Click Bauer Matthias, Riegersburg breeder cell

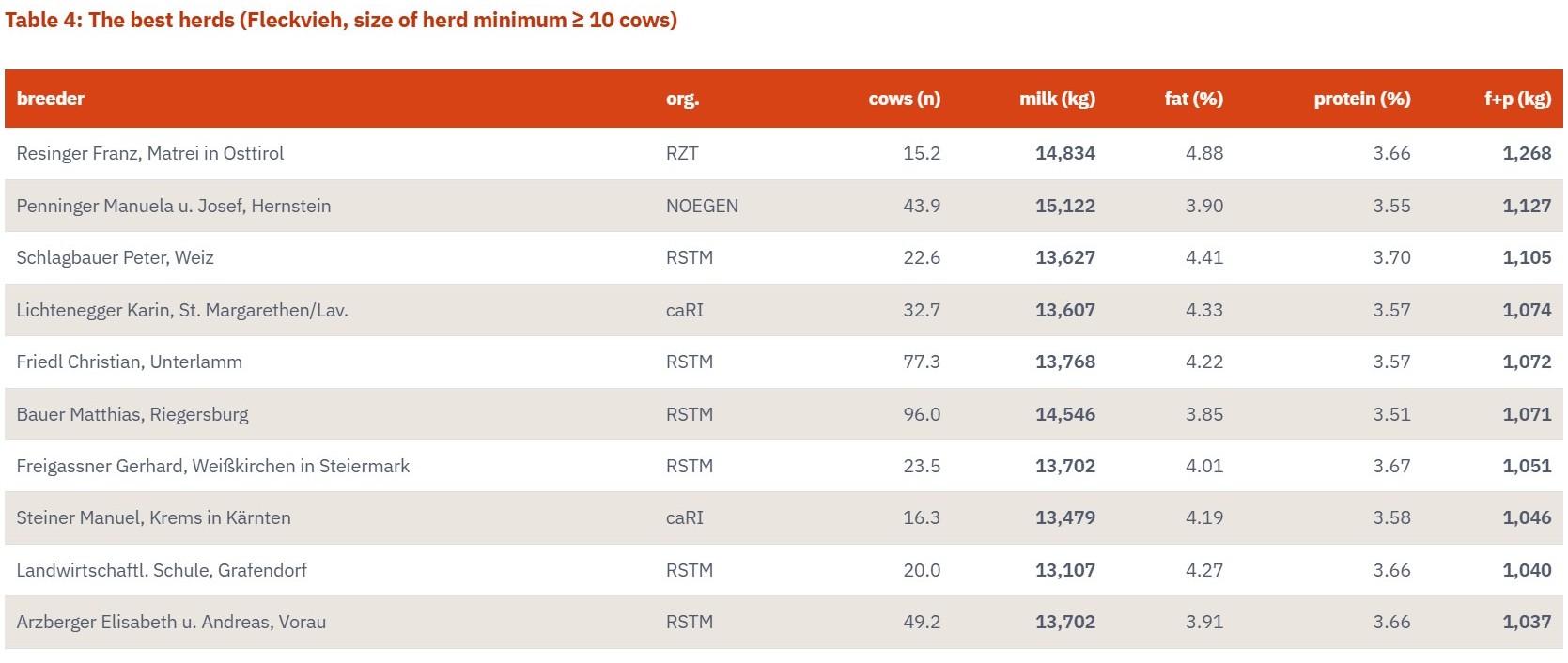click(132, 414)
